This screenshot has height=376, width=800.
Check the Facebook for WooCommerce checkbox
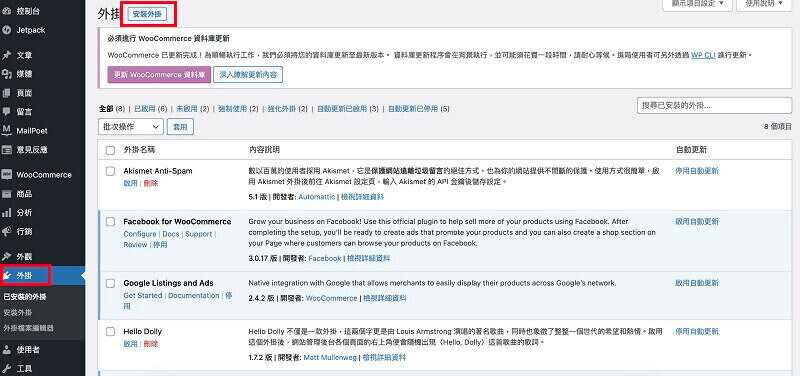110,222
